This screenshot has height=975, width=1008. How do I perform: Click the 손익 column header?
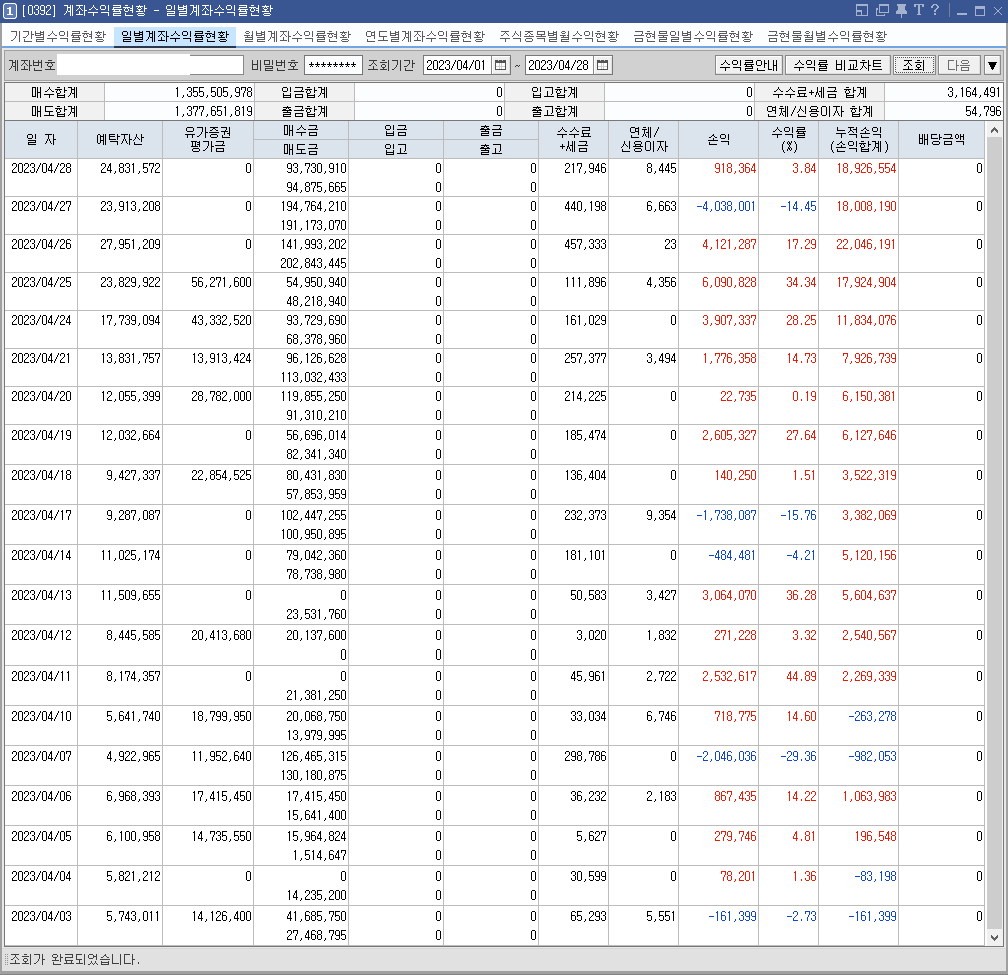coord(719,139)
